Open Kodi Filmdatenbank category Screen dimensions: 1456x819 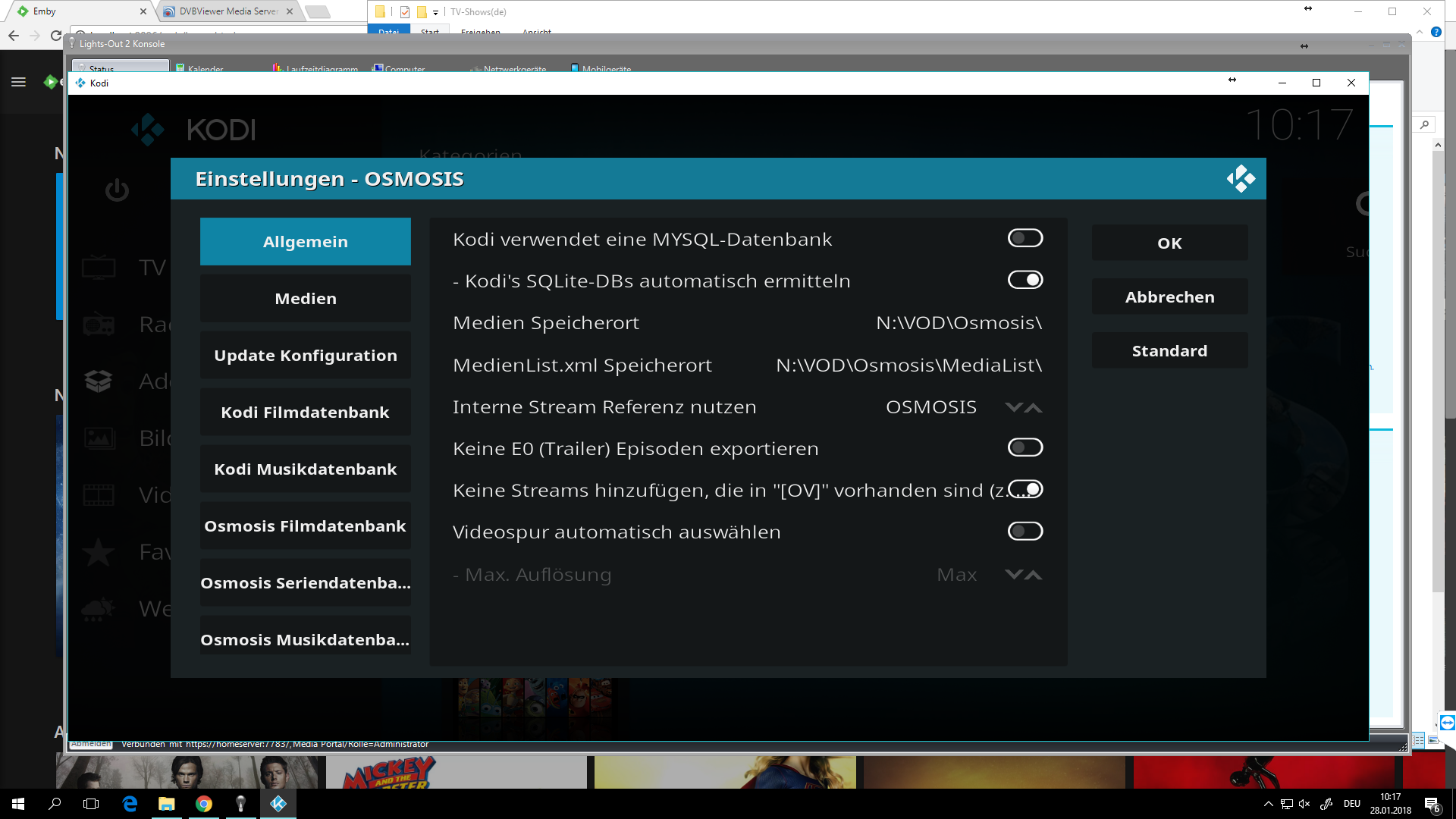pos(306,412)
